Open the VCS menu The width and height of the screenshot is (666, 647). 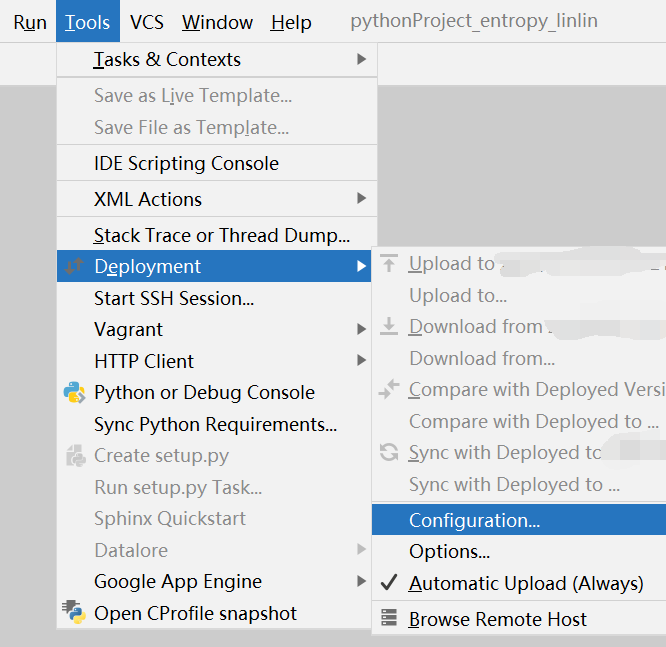pyautogui.click(x=147, y=22)
